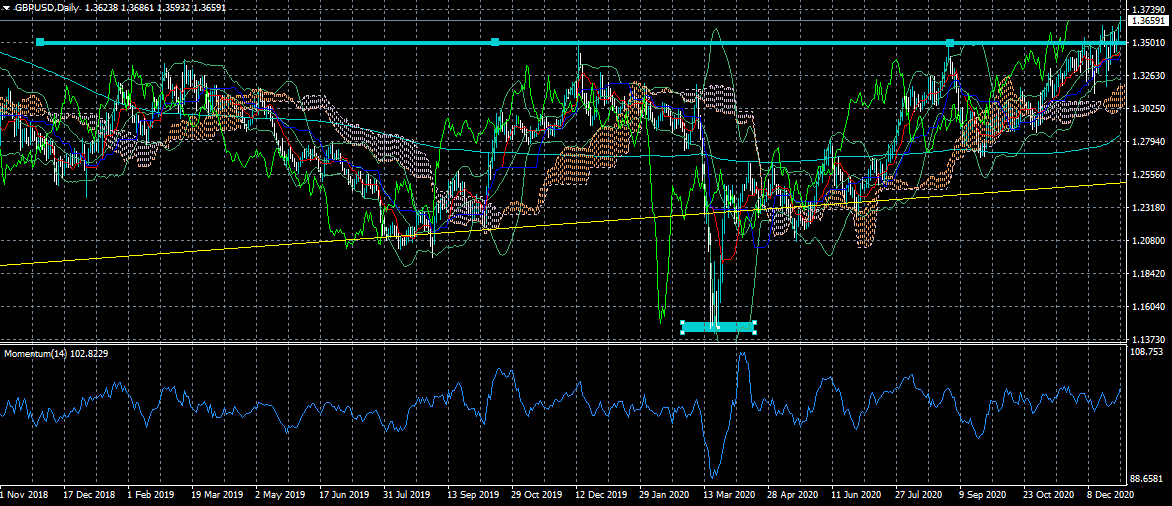Viewport: 1172px width, 506px height.
Task: Click the 8 Dec 2020 date label
Action: [x=1112, y=494]
